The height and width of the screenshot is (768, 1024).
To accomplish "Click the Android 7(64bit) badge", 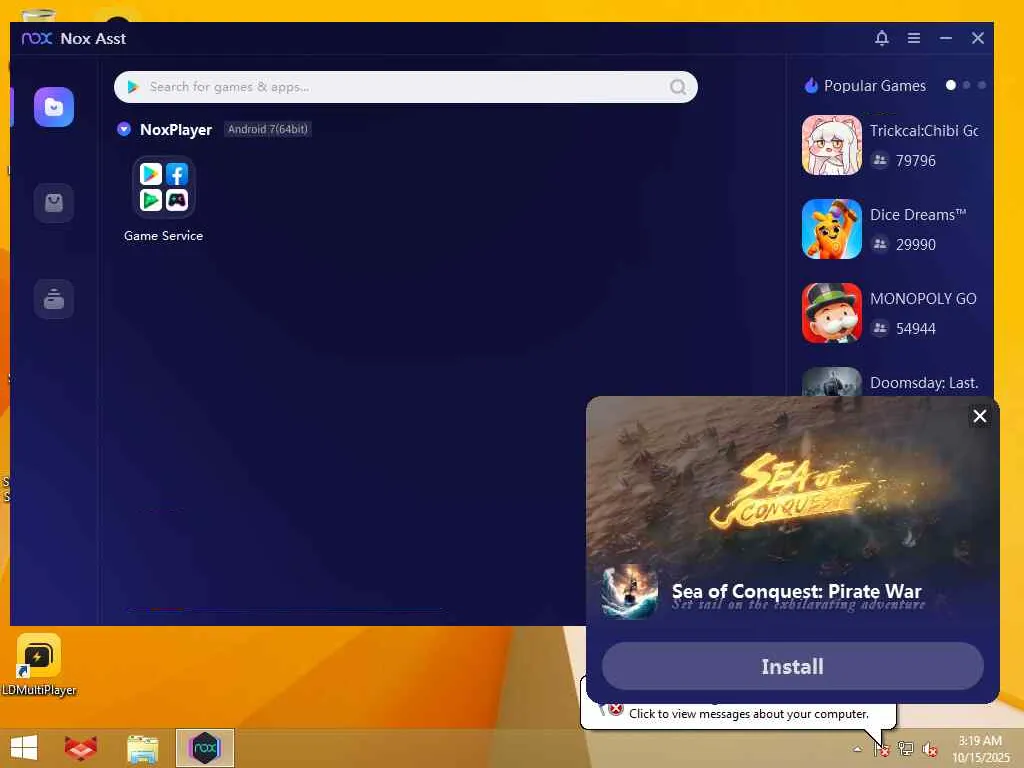I will pos(267,129).
